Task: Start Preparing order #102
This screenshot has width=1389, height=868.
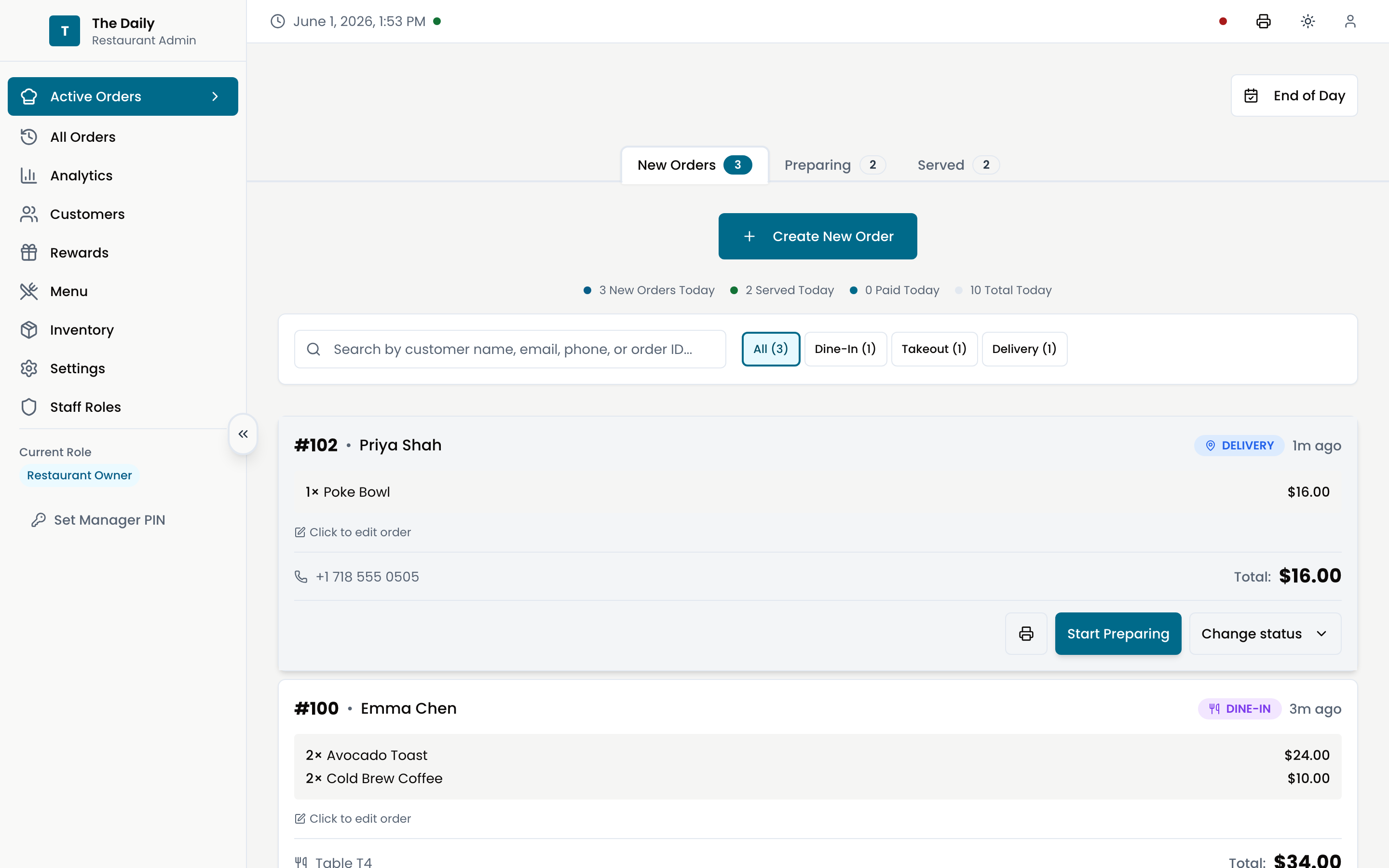Action: tap(1117, 633)
